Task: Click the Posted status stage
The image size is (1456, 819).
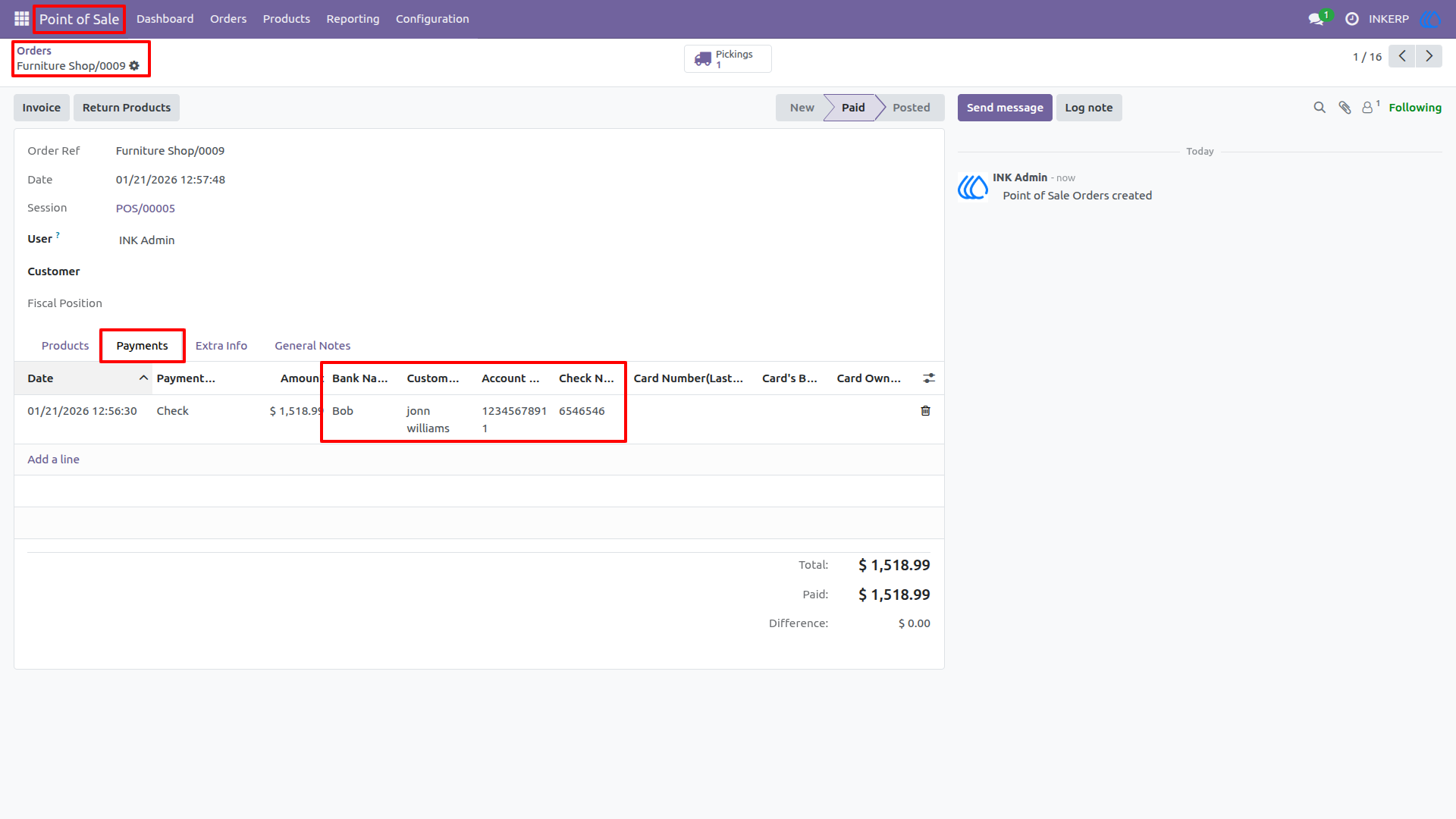Action: click(x=911, y=108)
